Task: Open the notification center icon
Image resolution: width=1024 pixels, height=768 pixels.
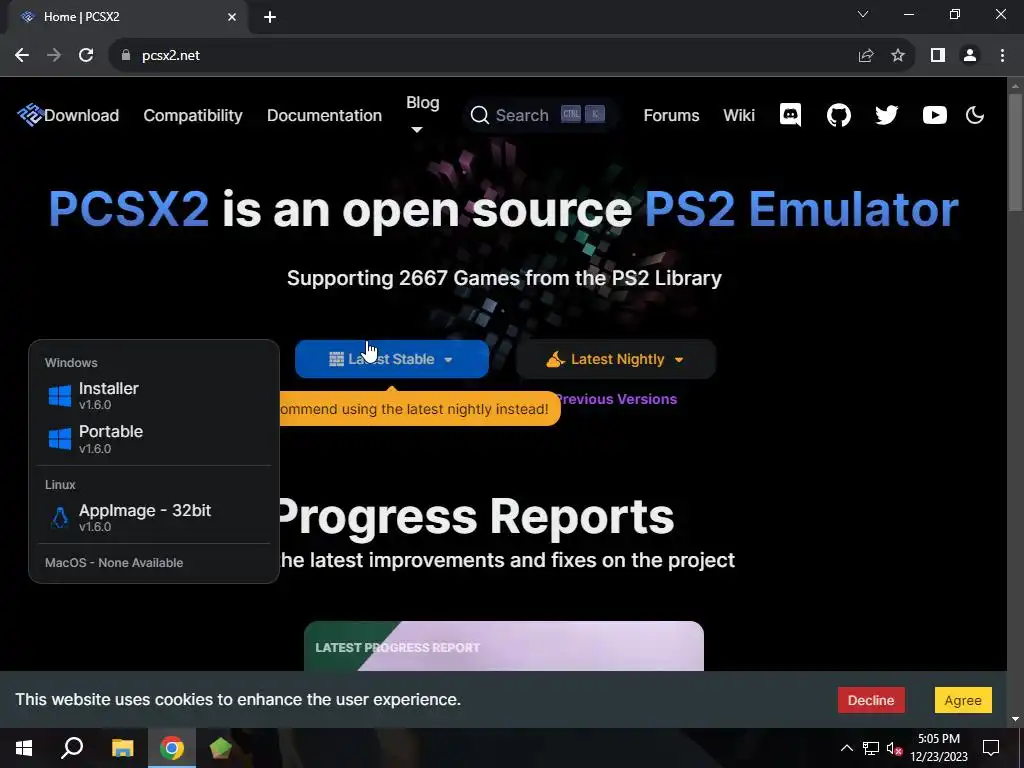Action: 991,748
